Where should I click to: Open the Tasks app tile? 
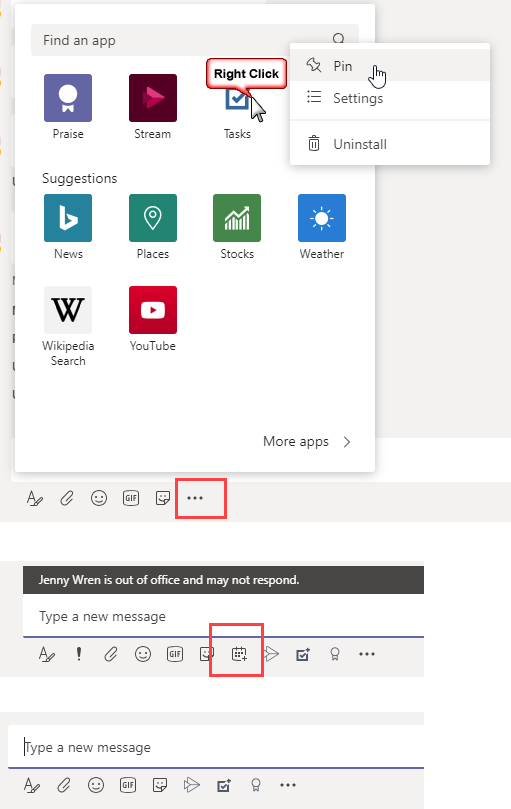click(x=237, y=98)
